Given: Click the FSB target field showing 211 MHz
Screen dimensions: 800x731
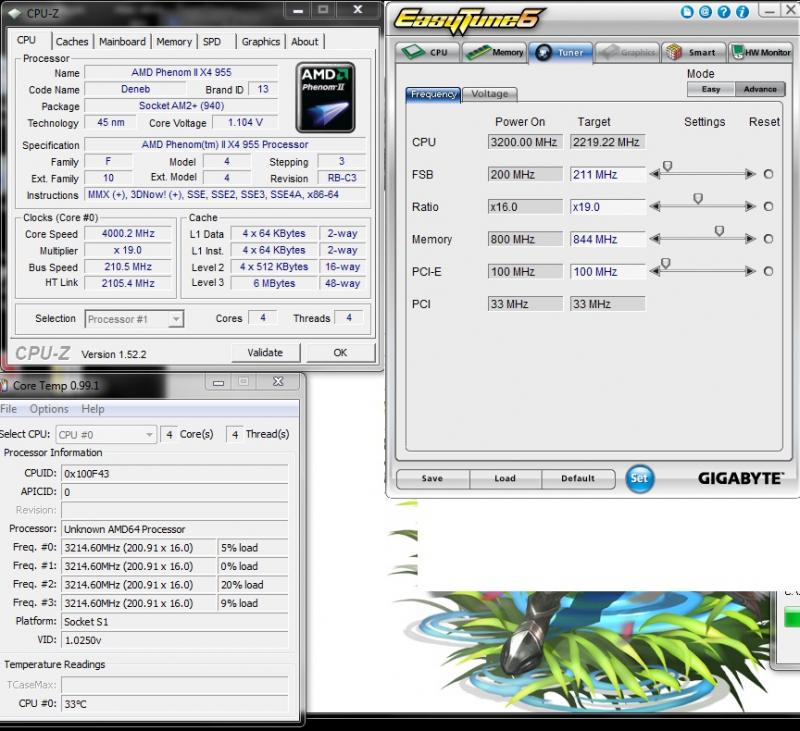Looking at the screenshot, I should tap(608, 174).
